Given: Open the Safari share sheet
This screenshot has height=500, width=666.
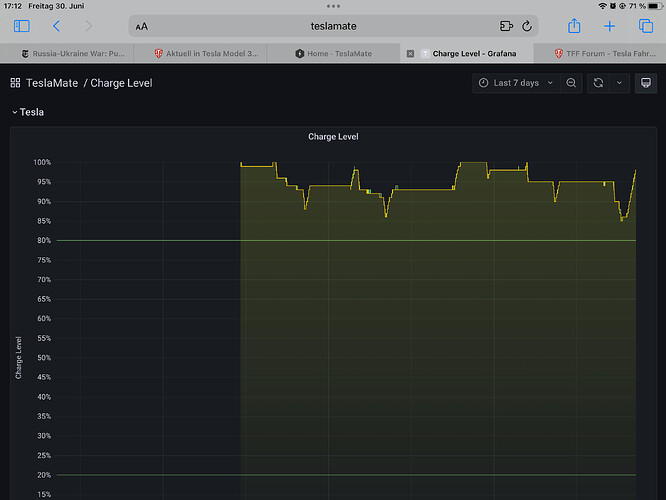Looking at the screenshot, I should click(x=574, y=25).
